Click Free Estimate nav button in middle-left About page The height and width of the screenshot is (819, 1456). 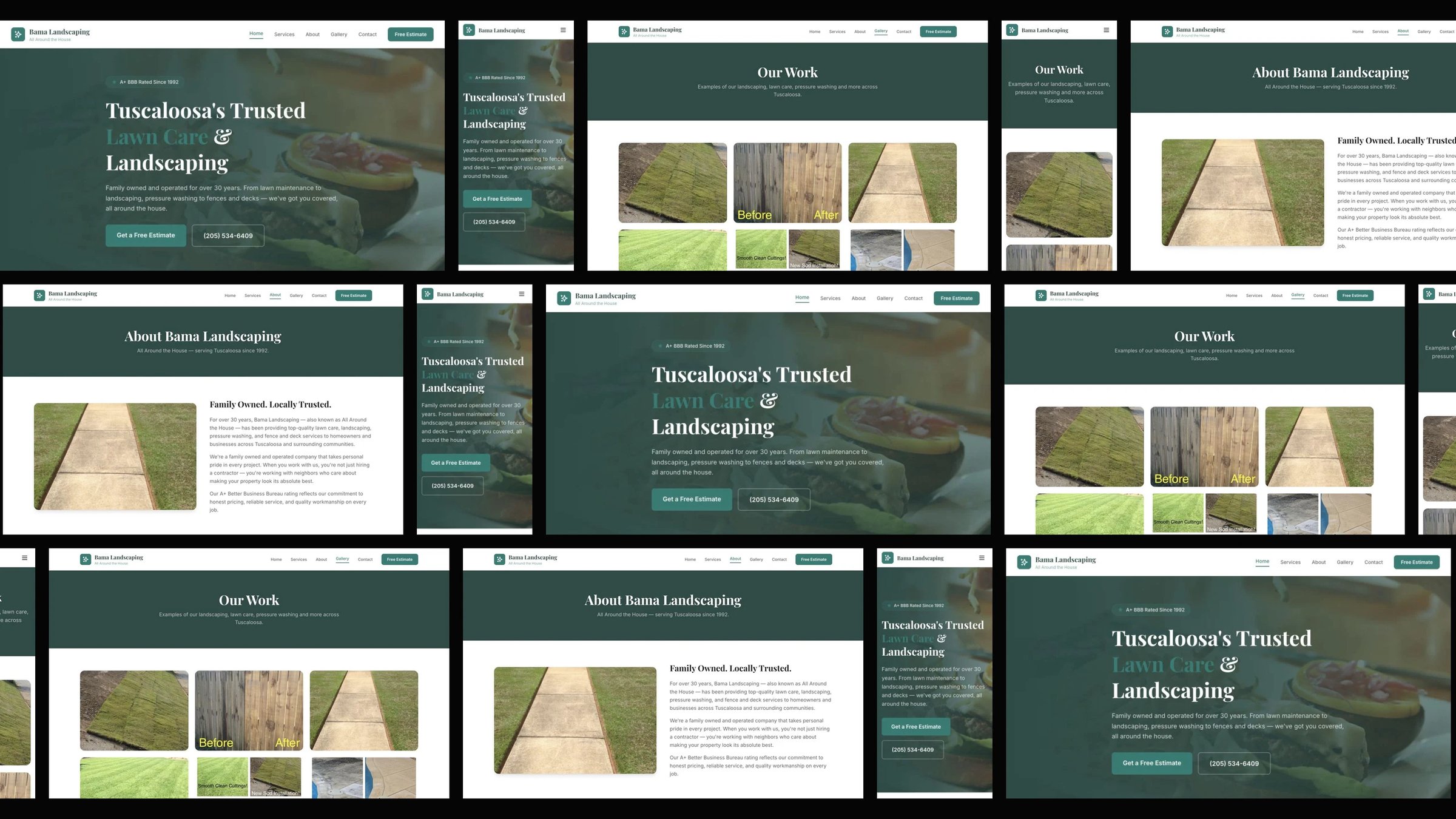tap(354, 295)
